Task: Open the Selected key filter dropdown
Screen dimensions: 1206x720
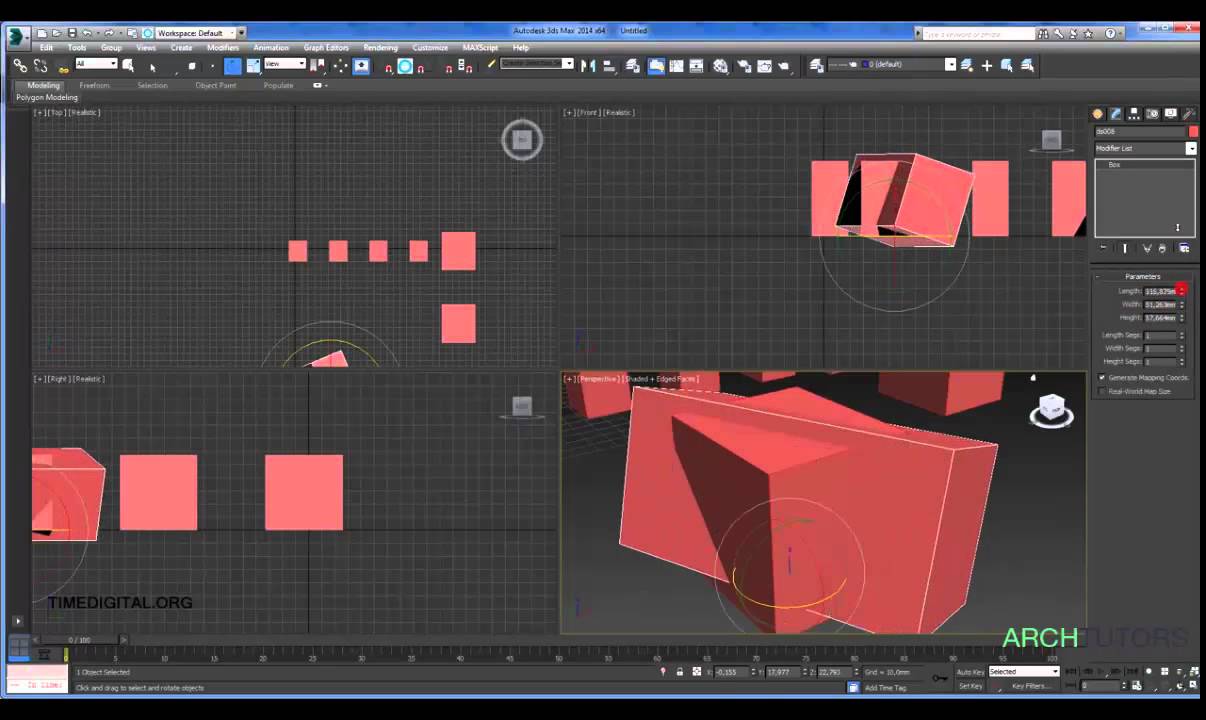Action: click(1023, 672)
